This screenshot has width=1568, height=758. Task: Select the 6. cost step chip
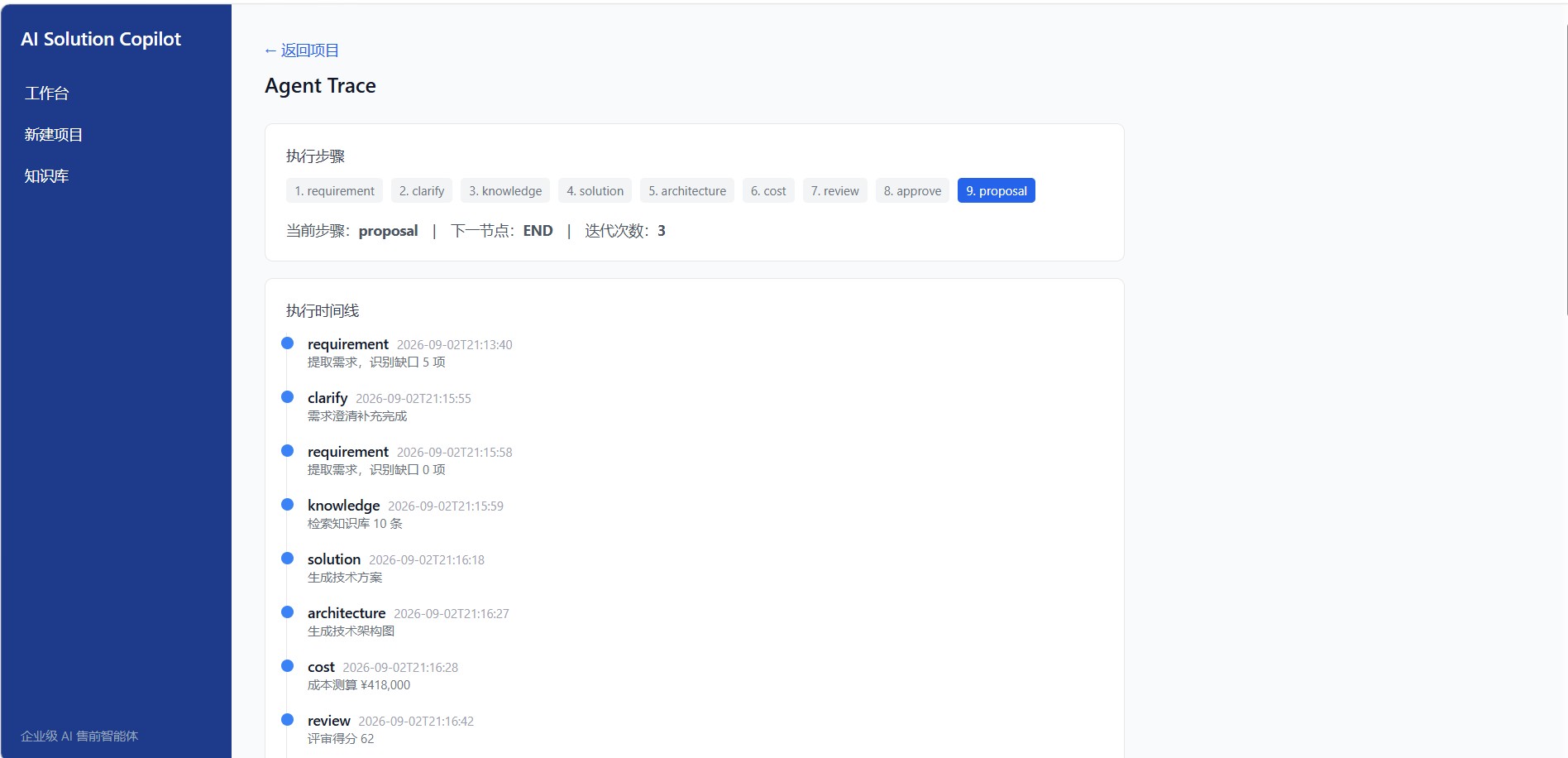pos(768,190)
